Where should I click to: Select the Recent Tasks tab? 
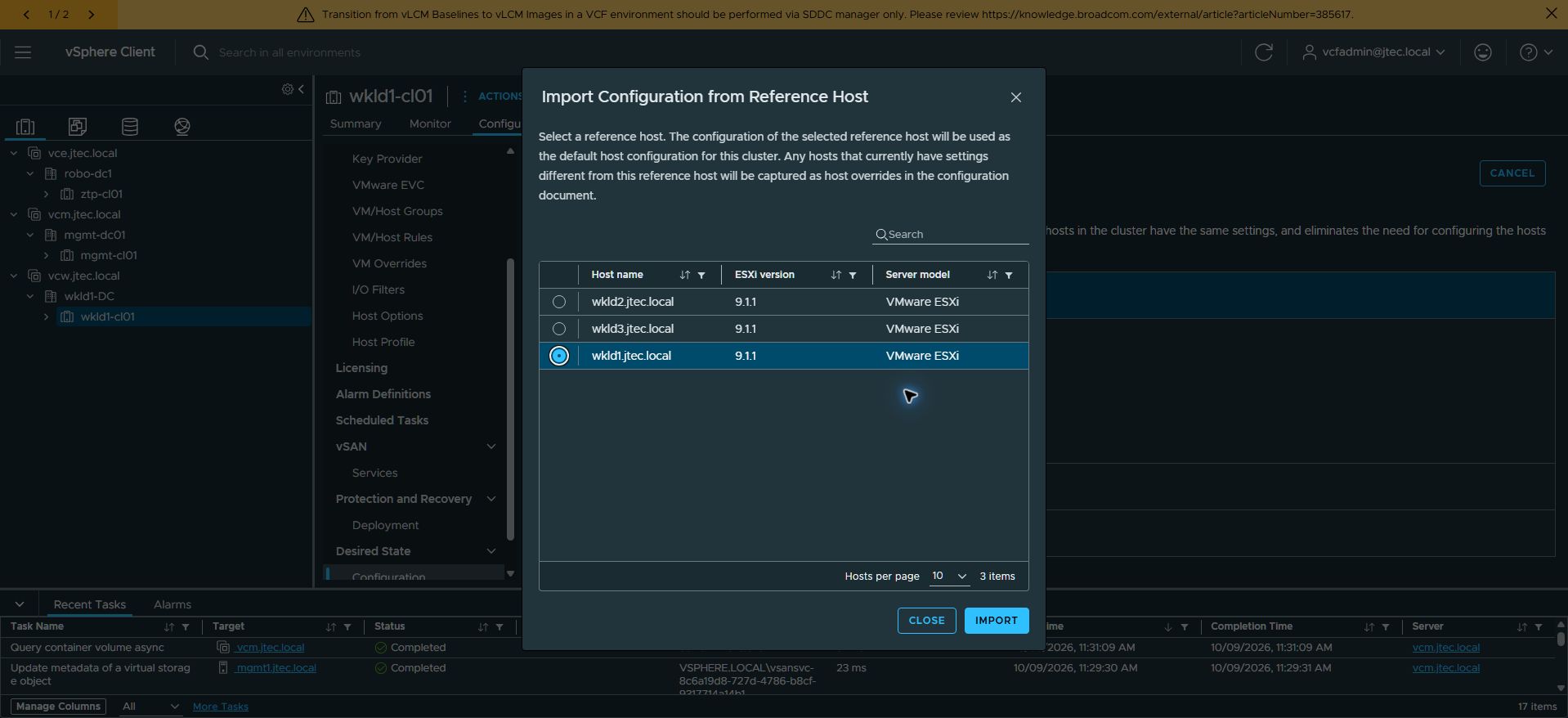pos(90,604)
